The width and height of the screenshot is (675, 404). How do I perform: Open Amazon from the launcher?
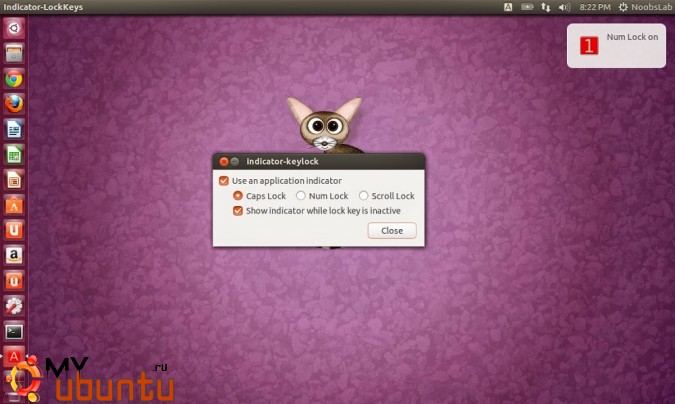(14, 255)
